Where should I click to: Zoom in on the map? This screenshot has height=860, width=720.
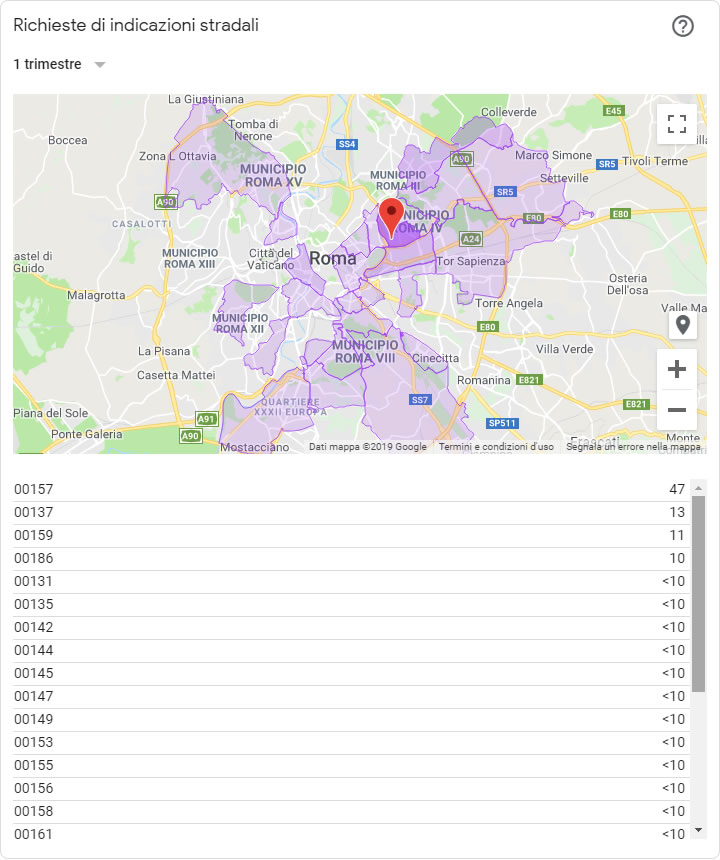pos(677,370)
